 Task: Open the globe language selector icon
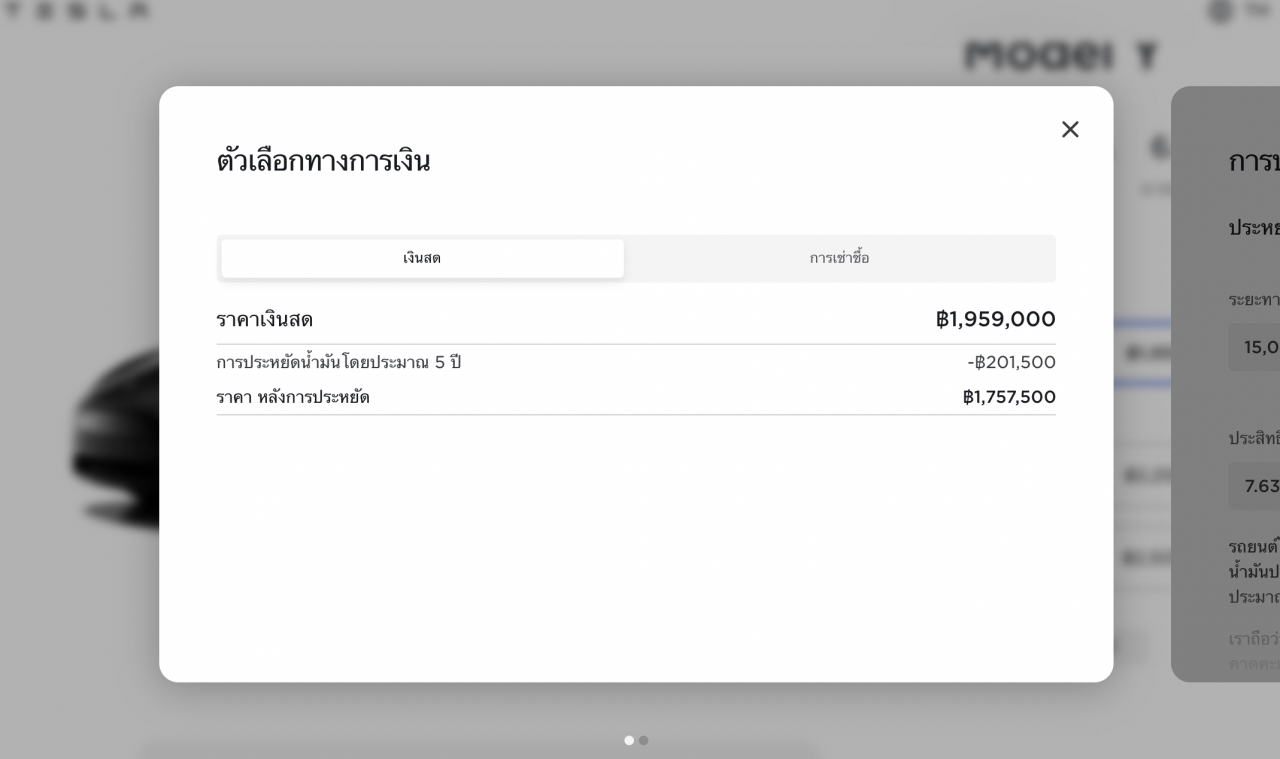[1220, 11]
